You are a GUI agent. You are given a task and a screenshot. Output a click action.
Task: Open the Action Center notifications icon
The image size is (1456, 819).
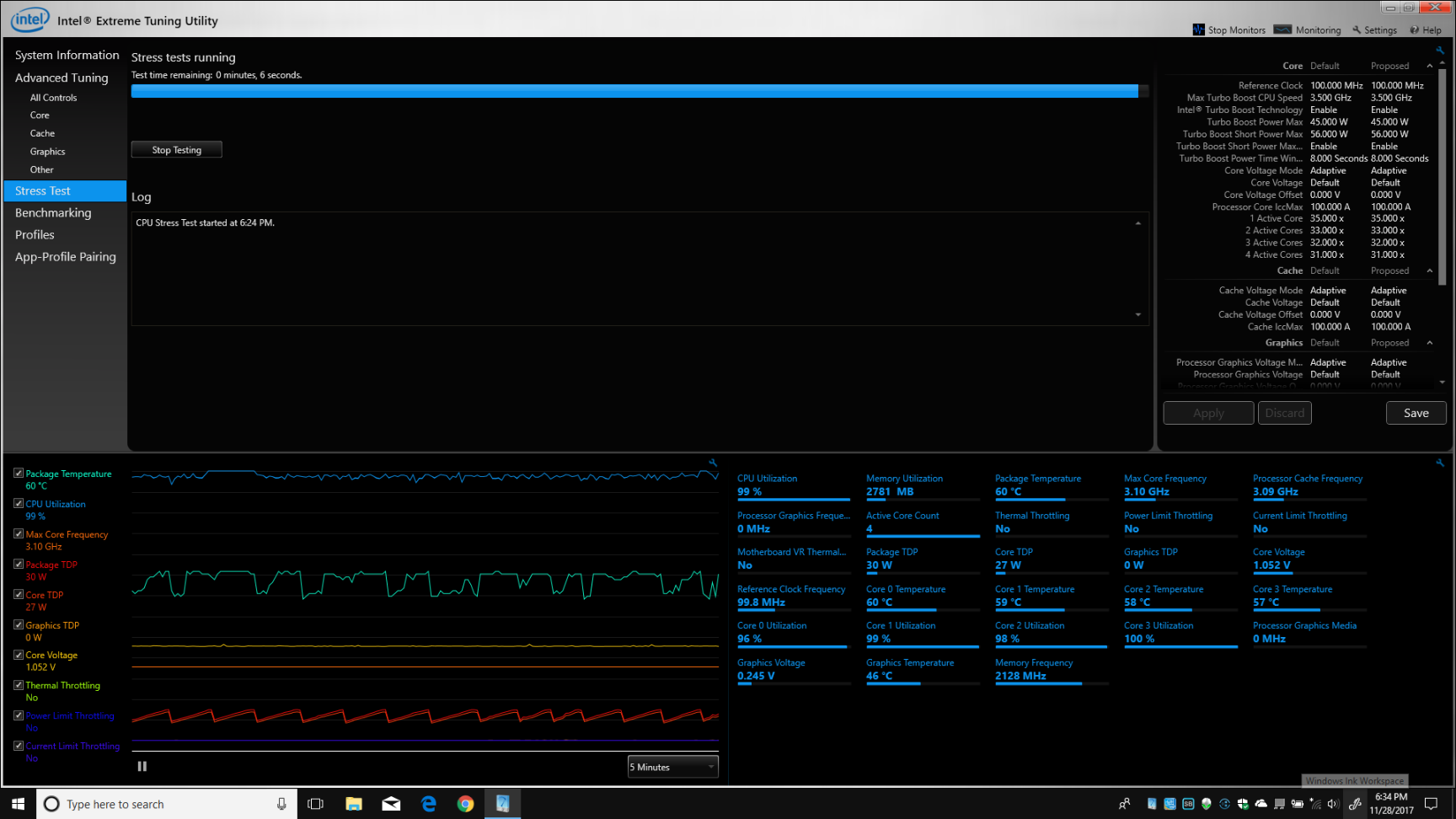1431,804
